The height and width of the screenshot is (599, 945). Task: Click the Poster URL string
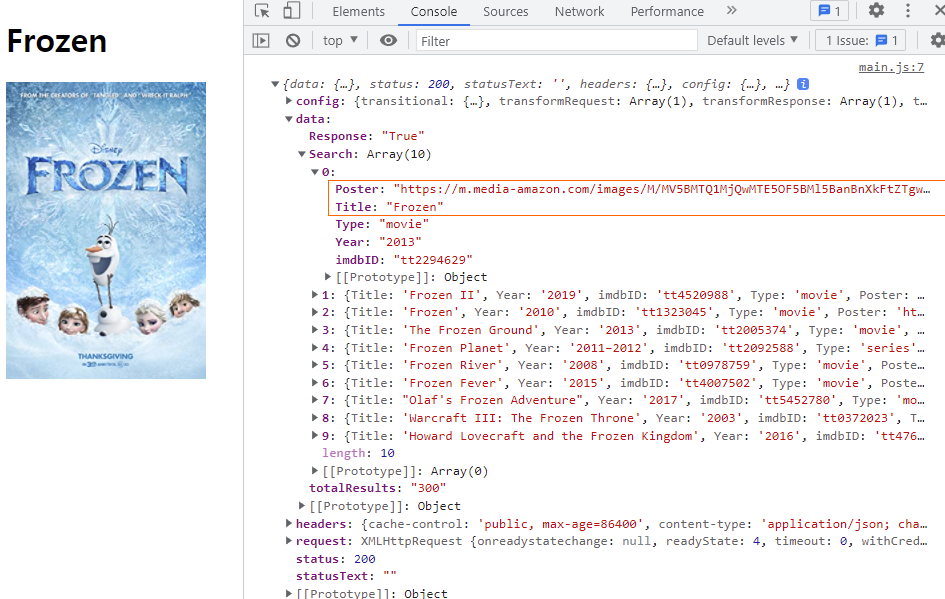[662, 189]
